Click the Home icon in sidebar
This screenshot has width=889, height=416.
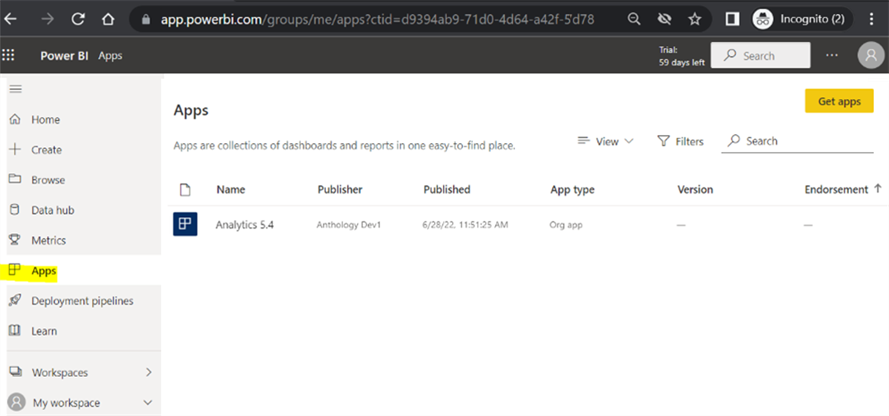coord(16,120)
